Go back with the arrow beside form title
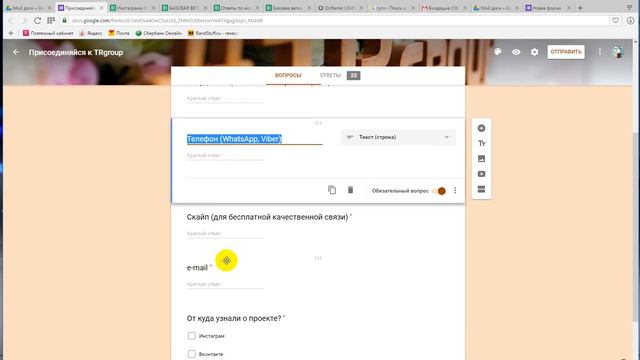This screenshot has width=640, height=360. (16, 52)
